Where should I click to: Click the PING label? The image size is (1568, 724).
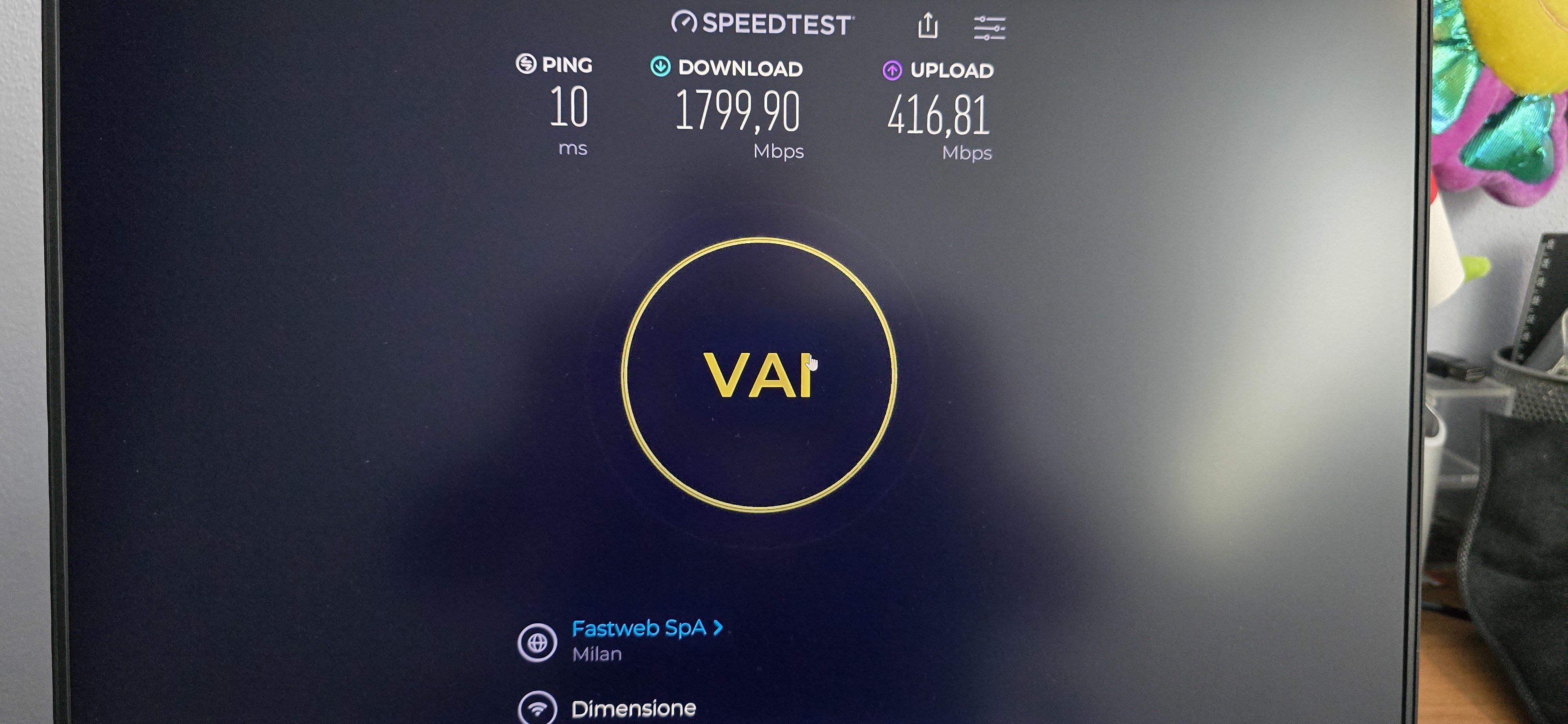(x=567, y=65)
